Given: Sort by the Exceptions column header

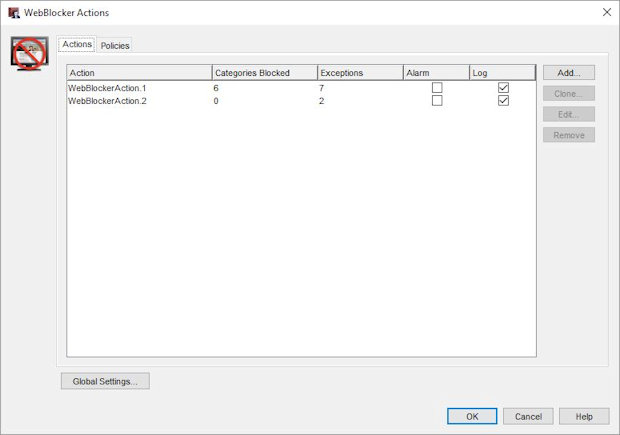Looking at the screenshot, I should click(x=360, y=73).
